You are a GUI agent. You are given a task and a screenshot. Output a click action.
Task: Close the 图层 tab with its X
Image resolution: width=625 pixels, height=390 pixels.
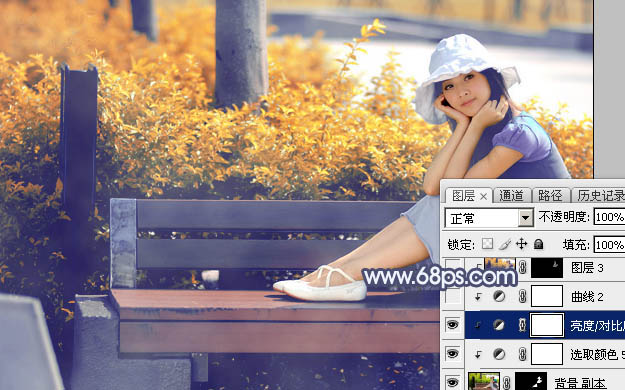(x=483, y=196)
